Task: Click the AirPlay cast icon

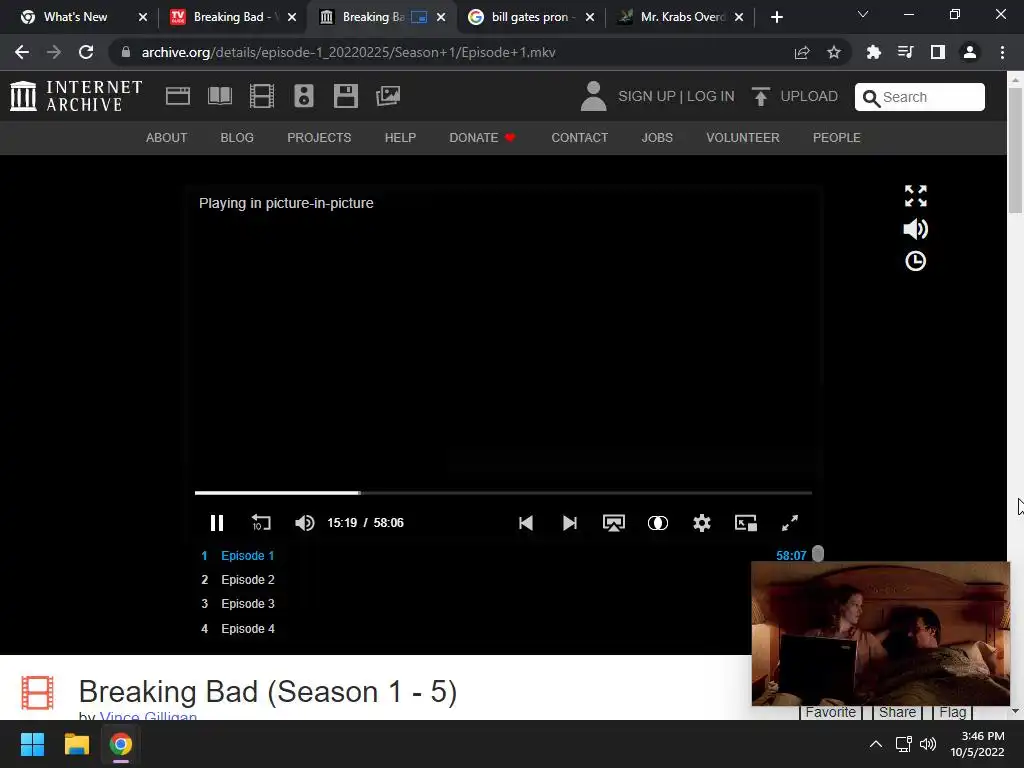Action: coord(614,523)
